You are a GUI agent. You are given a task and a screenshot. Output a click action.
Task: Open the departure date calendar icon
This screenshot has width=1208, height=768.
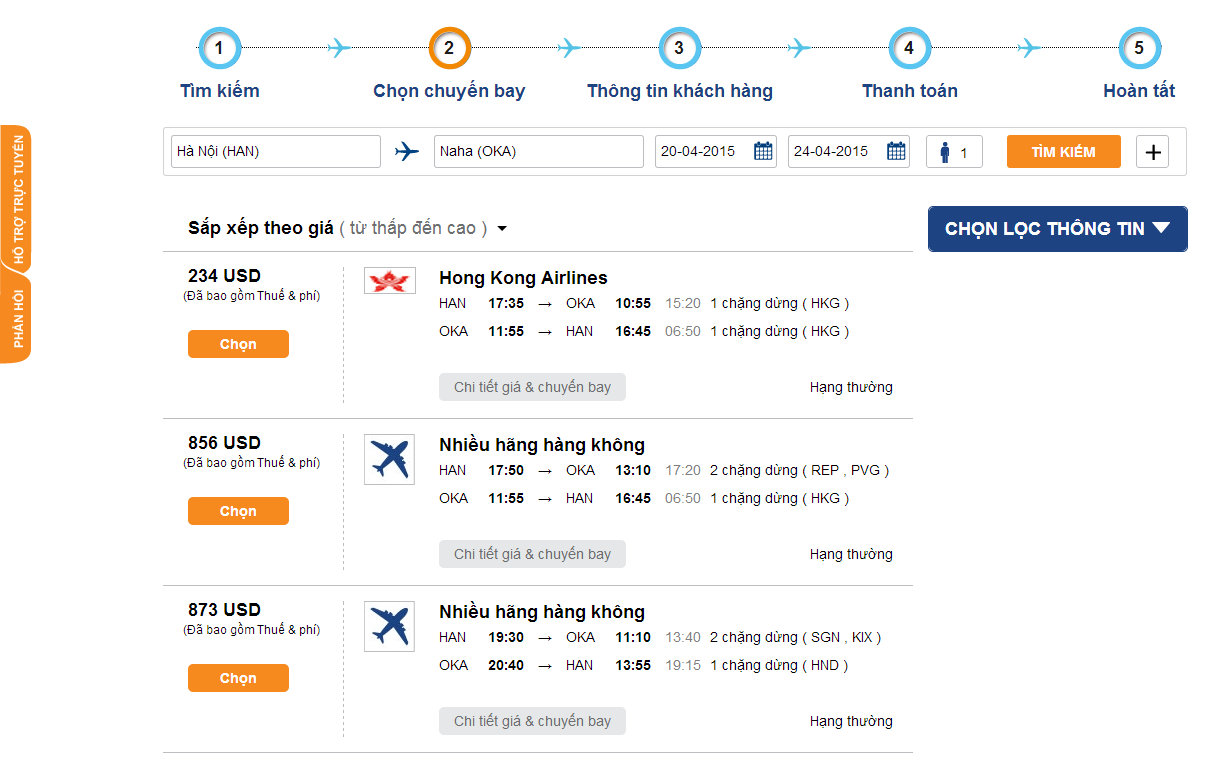(x=763, y=152)
